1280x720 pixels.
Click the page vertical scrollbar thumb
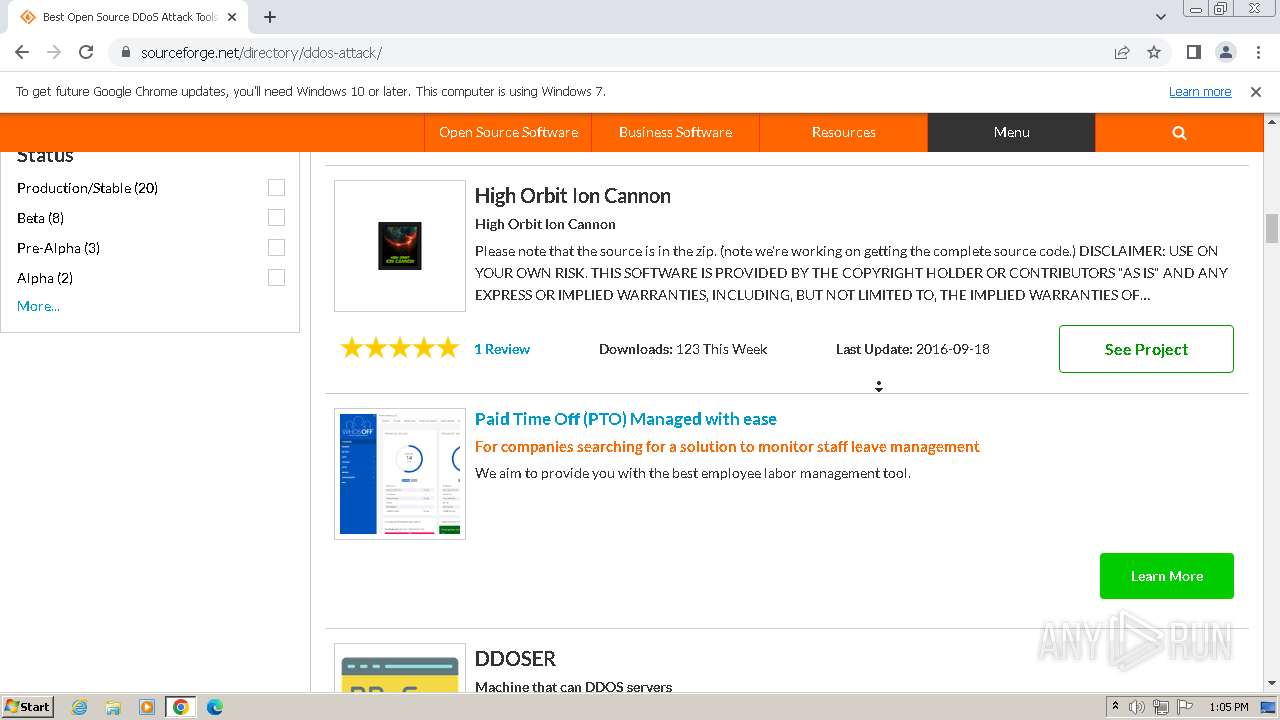(1272, 228)
